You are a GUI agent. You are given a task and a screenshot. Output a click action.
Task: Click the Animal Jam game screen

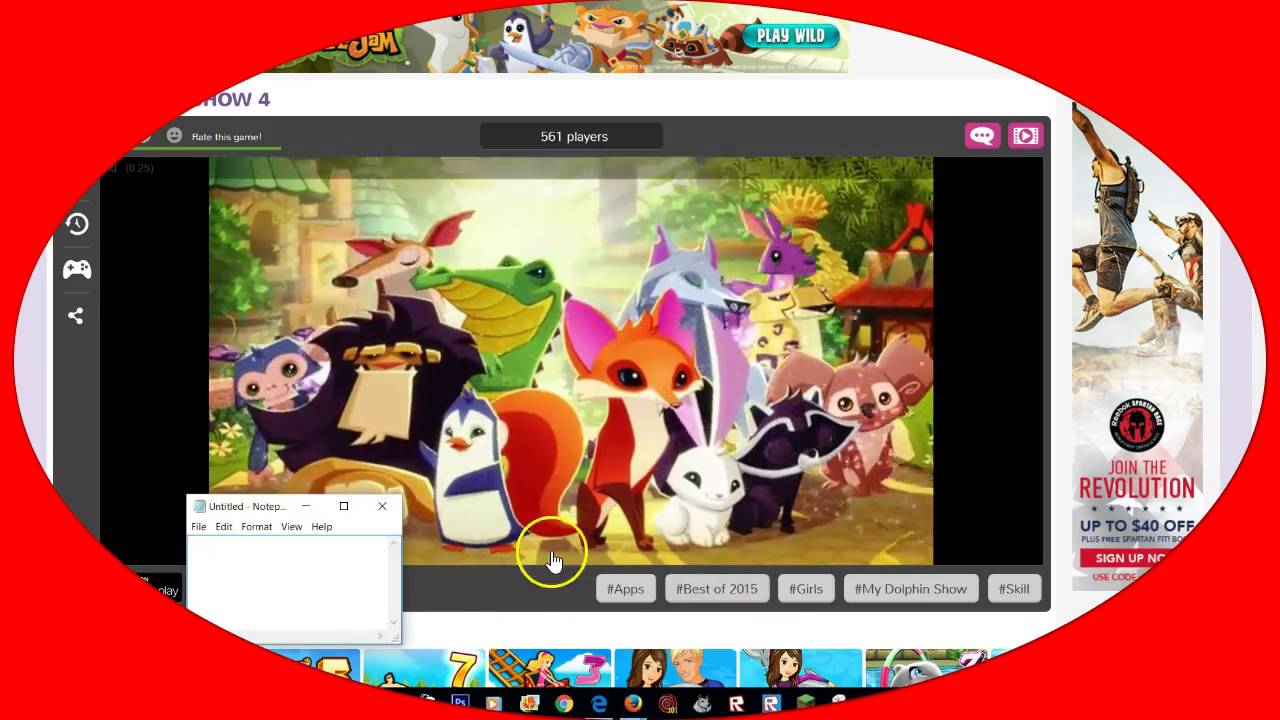571,360
